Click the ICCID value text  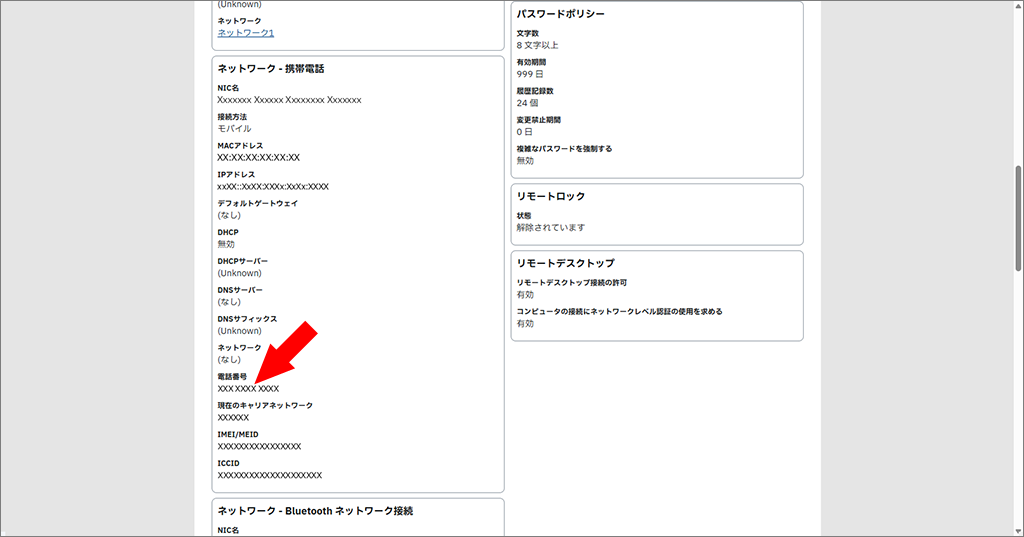[x=269, y=475]
